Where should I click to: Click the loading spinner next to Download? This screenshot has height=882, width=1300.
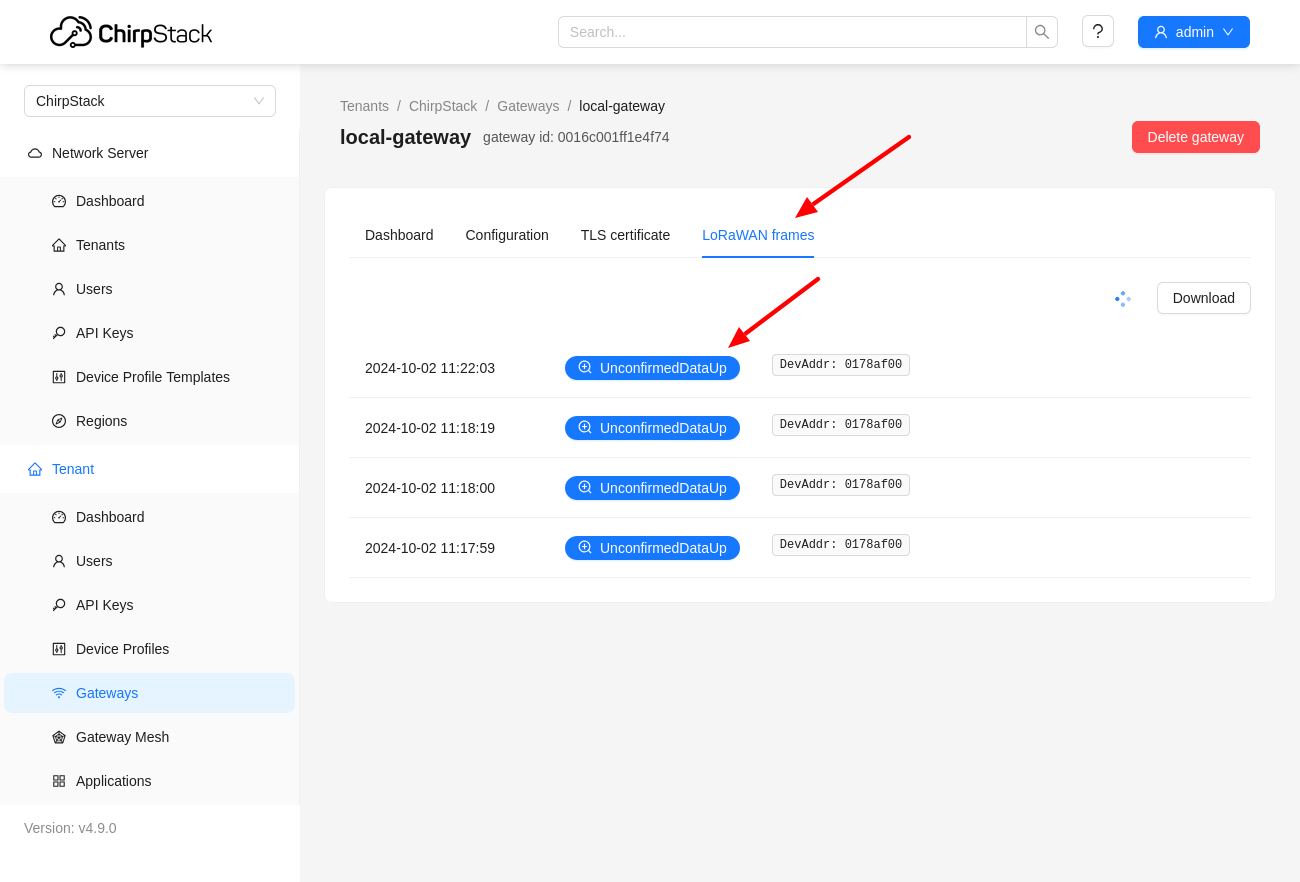(x=1123, y=298)
